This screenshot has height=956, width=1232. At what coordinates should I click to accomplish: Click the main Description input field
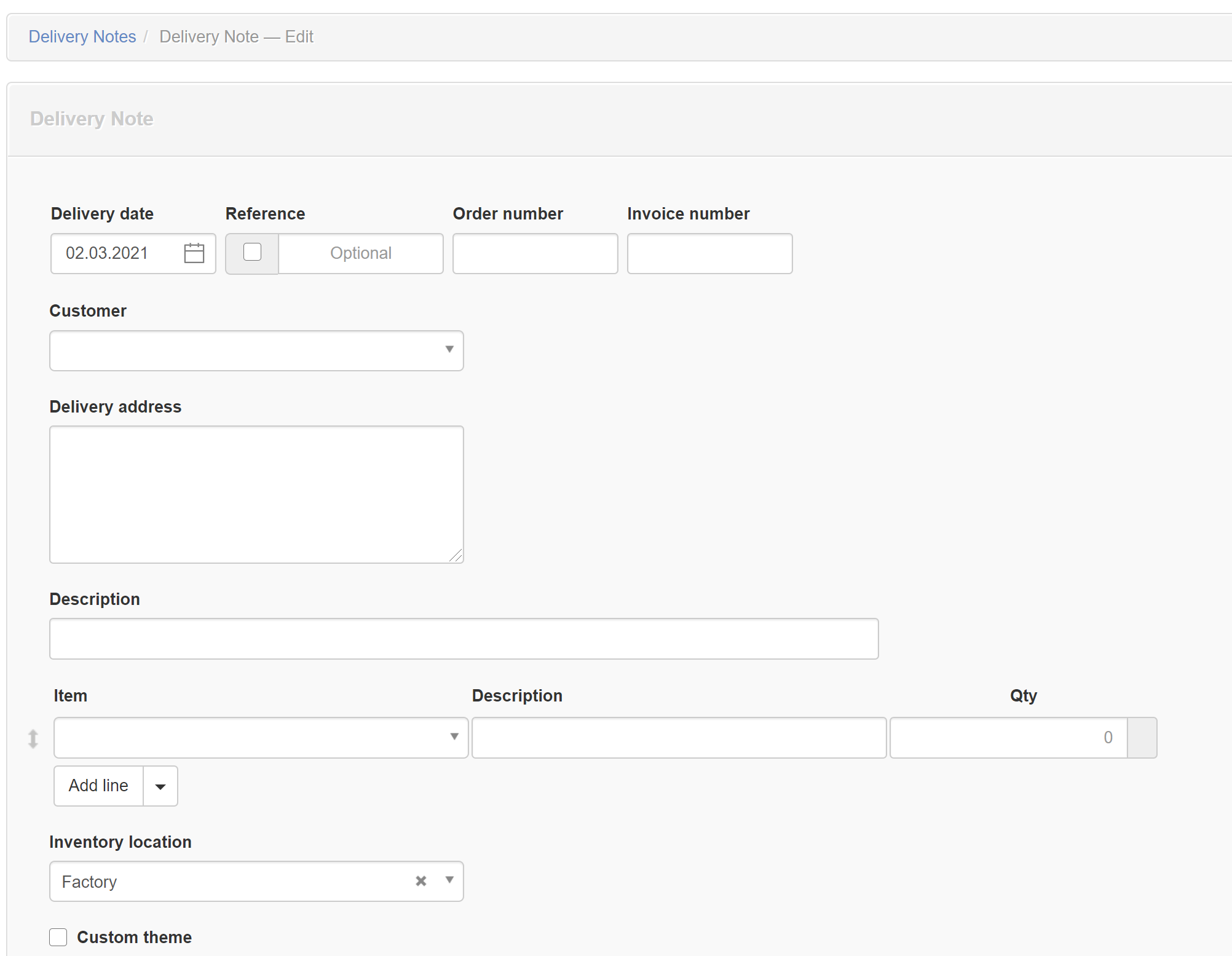(x=464, y=639)
